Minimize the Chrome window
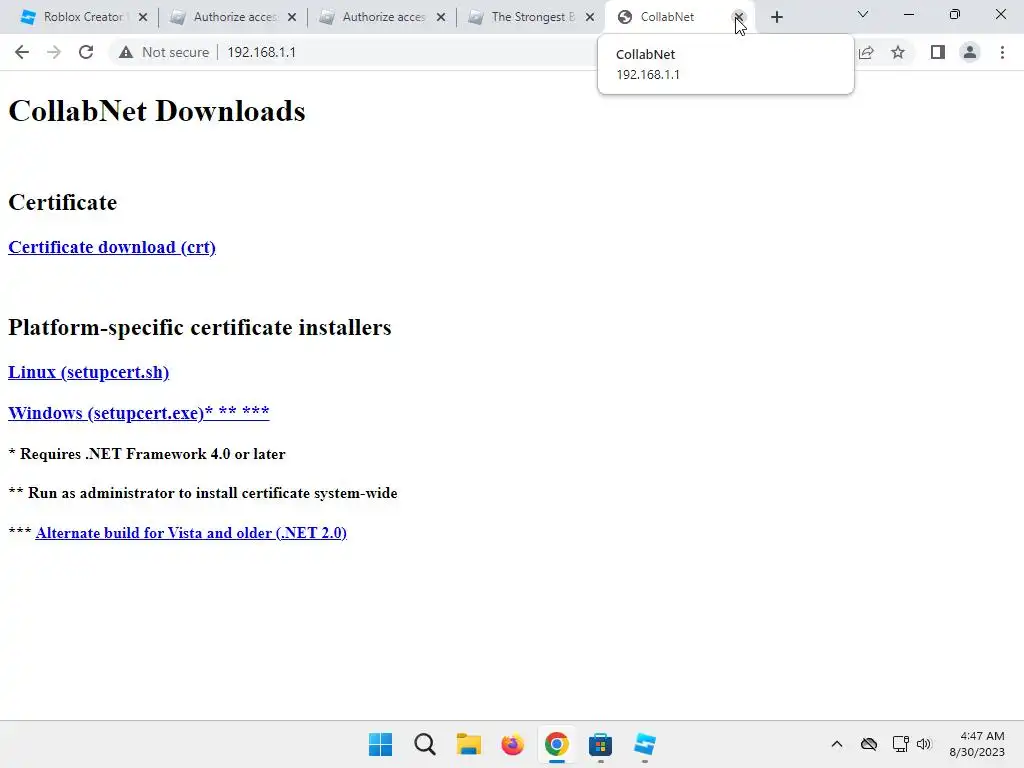The width and height of the screenshot is (1024, 768). [908, 14]
